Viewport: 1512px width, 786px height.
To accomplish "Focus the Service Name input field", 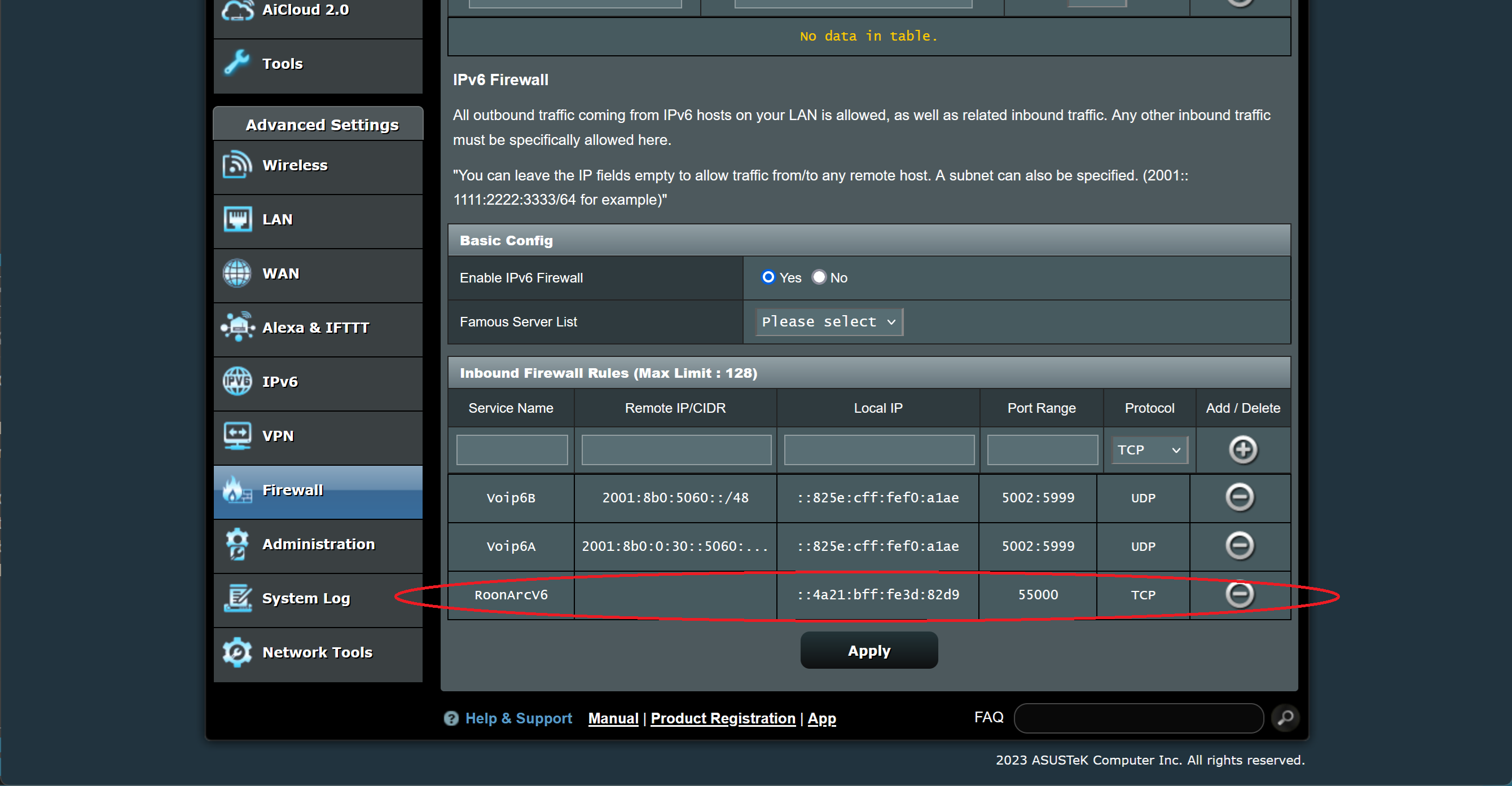I will tap(512, 450).
